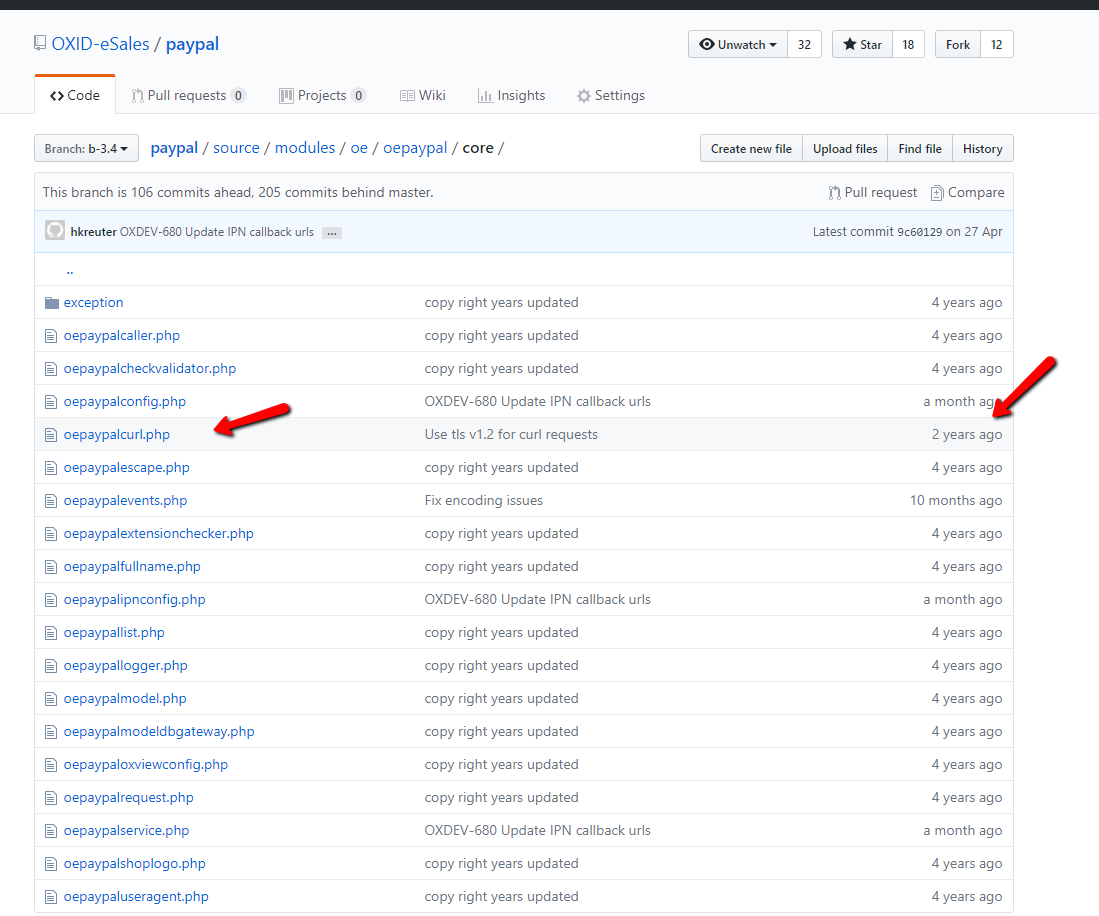The height and width of the screenshot is (916, 1099).
Task: Click the file icon beside oepaypallogger.php
Action: (50, 666)
